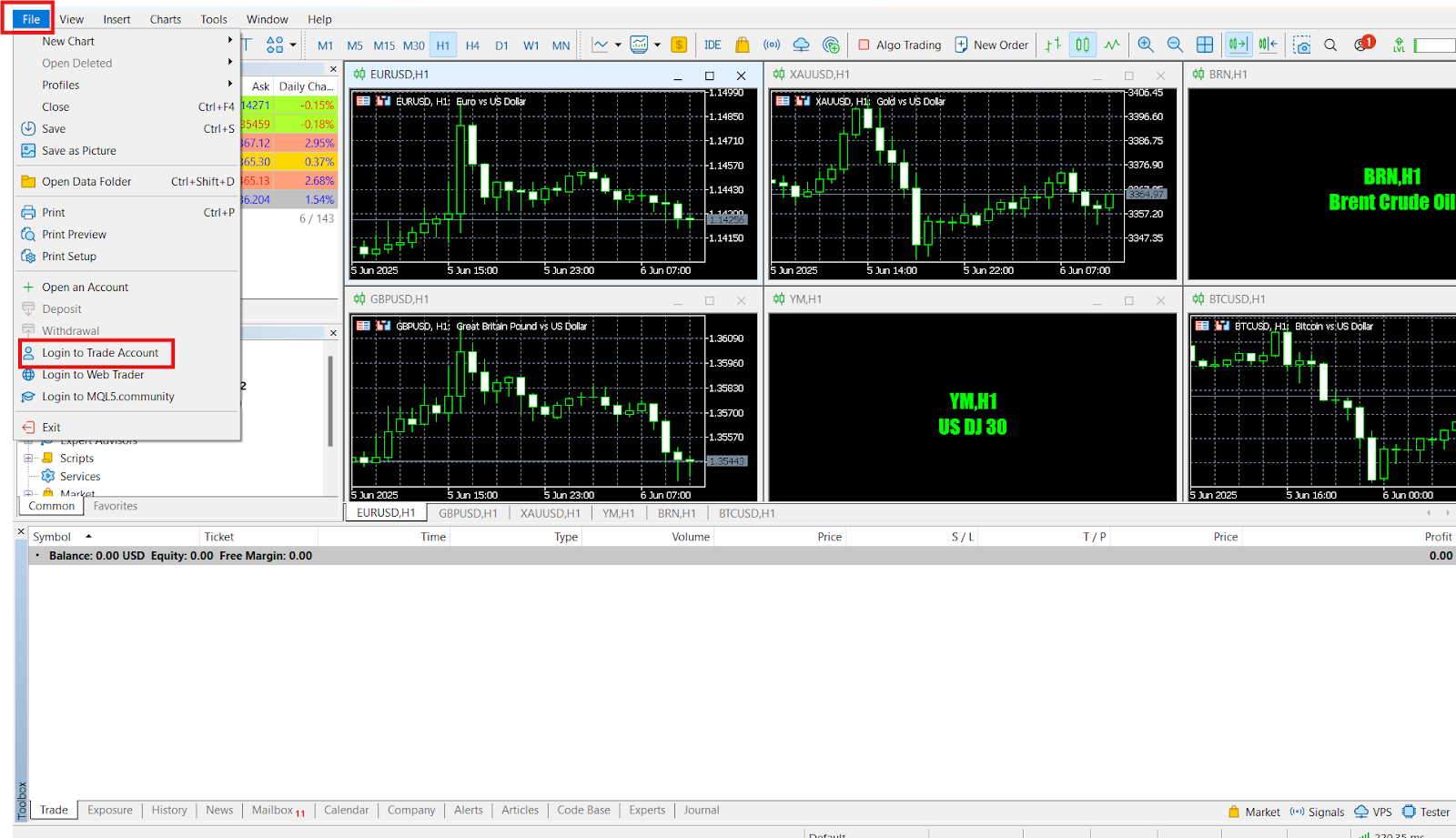Click Exit in the File menu
The height and width of the screenshot is (838, 1456).
click(x=51, y=427)
